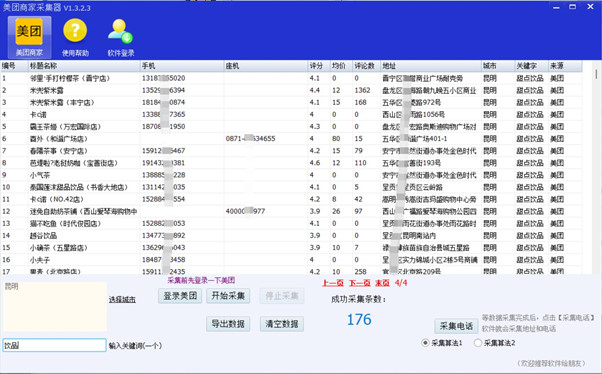Sort by the 评论数 column header
602x374 pixels.
[x=366, y=66]
